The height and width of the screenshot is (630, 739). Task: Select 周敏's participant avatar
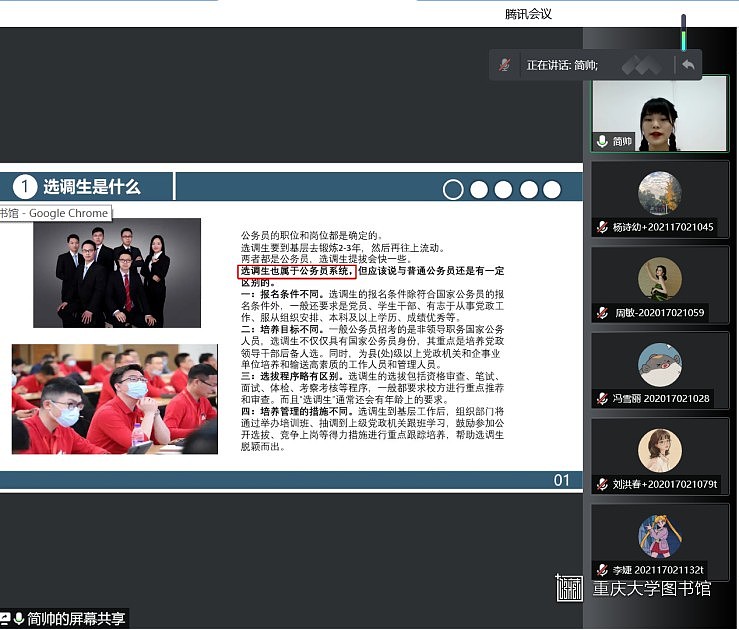pyautogui.click(x=659, y=279)
